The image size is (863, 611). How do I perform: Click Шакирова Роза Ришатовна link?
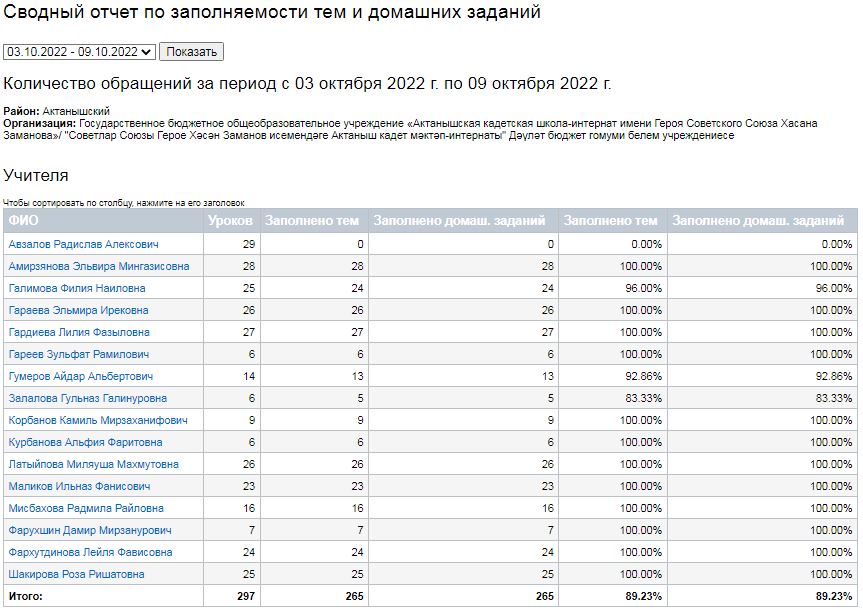[x=77, y=574]
